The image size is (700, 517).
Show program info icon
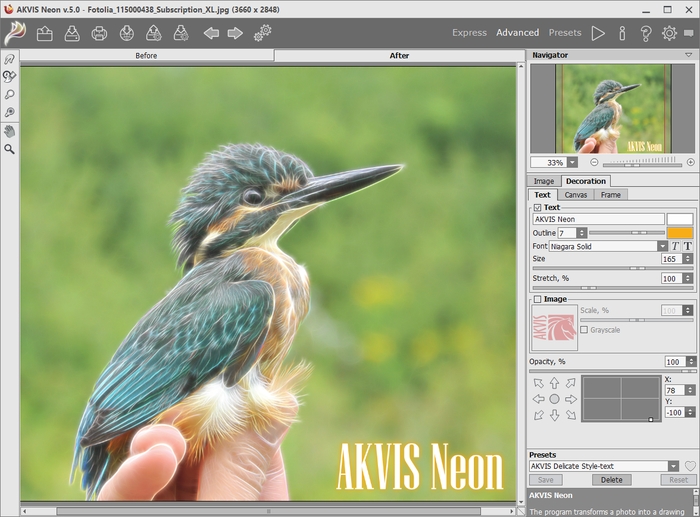622,33
